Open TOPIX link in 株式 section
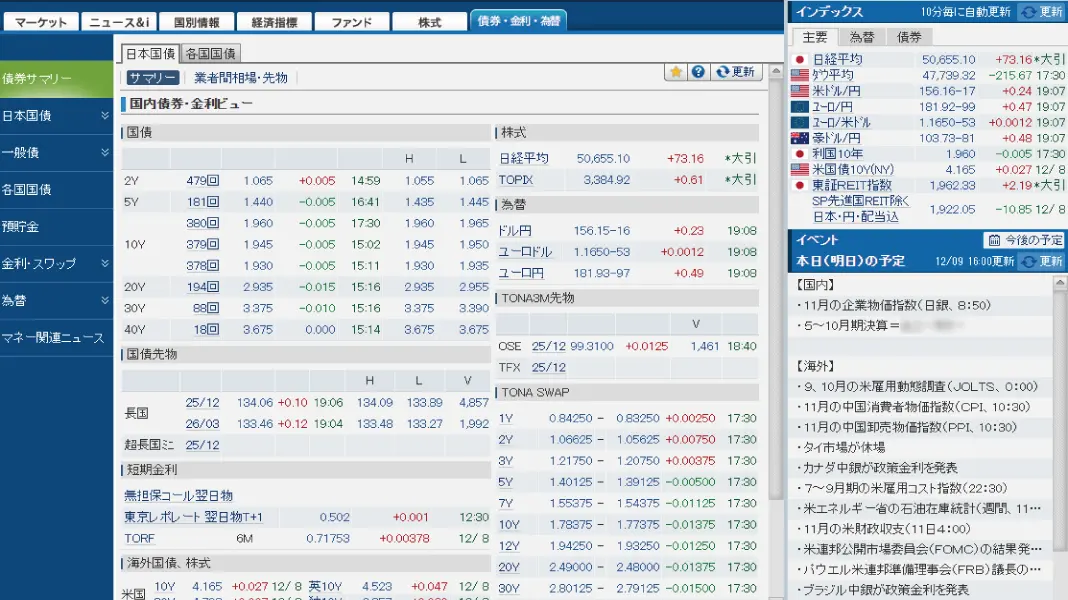The height and width of the screenshot is (600, 1068). [516, 180]
